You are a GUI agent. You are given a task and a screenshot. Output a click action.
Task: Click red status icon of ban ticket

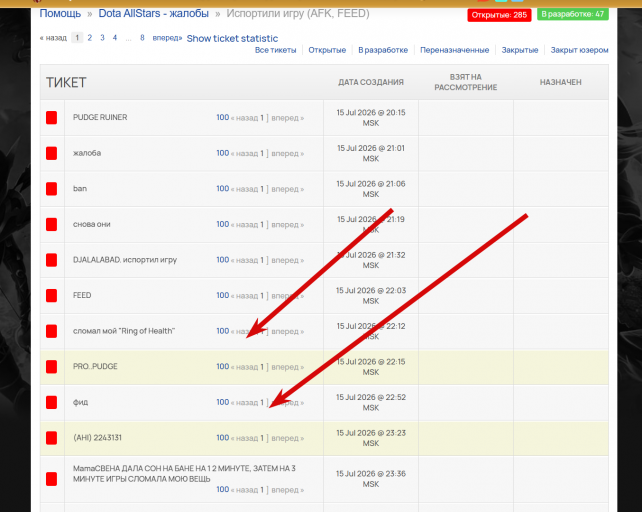click(51, 189)
